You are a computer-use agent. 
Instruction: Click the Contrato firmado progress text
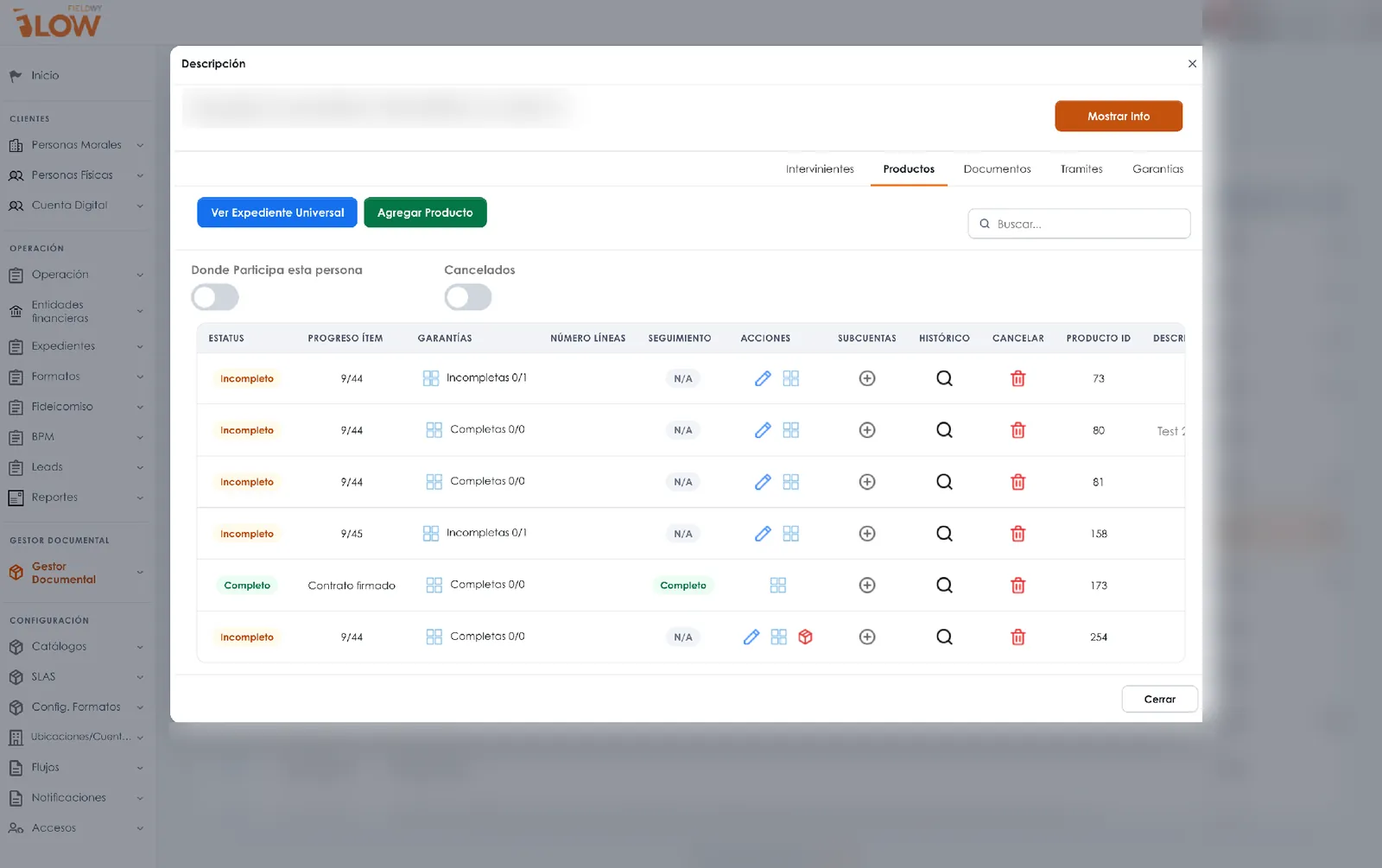pyautogui.click(x=352, y=586)
